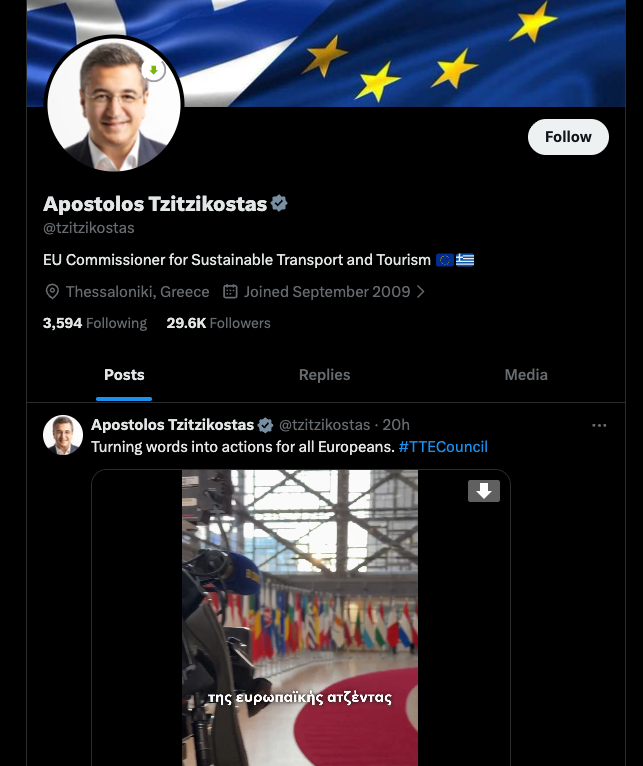
Task: Switch to the Replies tab
Action: [x=324, y=375]
